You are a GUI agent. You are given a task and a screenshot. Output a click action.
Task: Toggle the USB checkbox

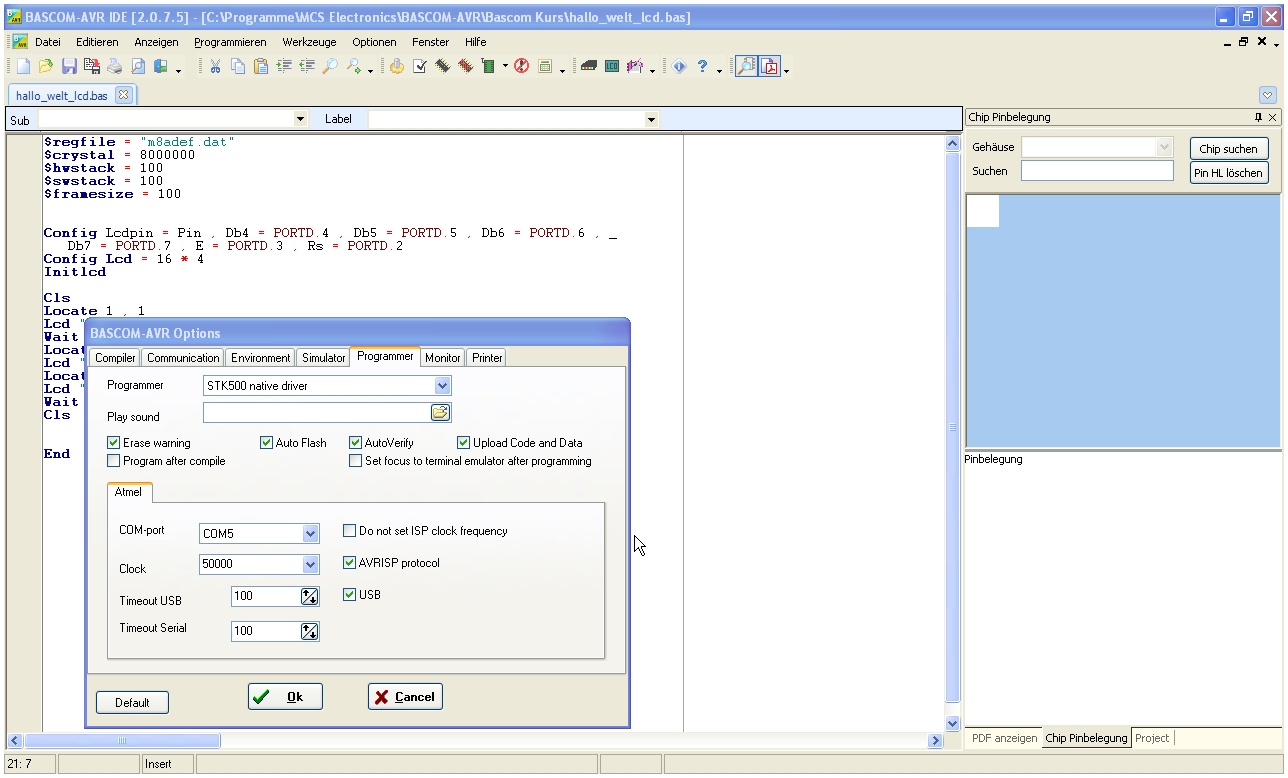[349, 595]
